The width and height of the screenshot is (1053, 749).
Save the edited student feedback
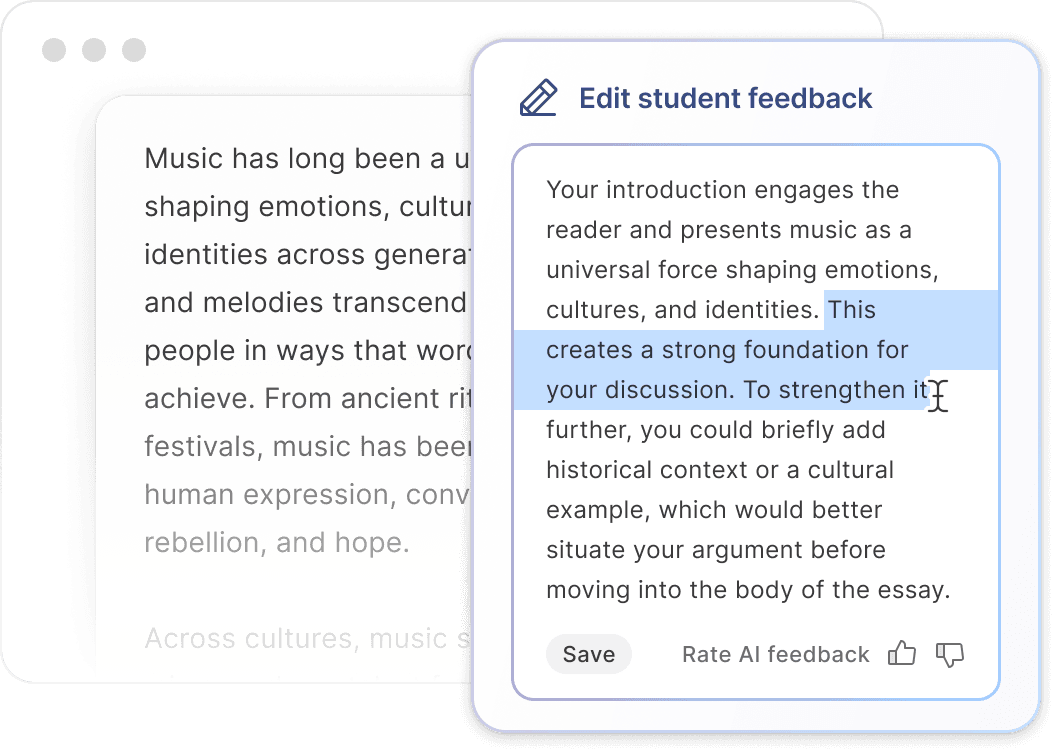[x=588, y=654]
